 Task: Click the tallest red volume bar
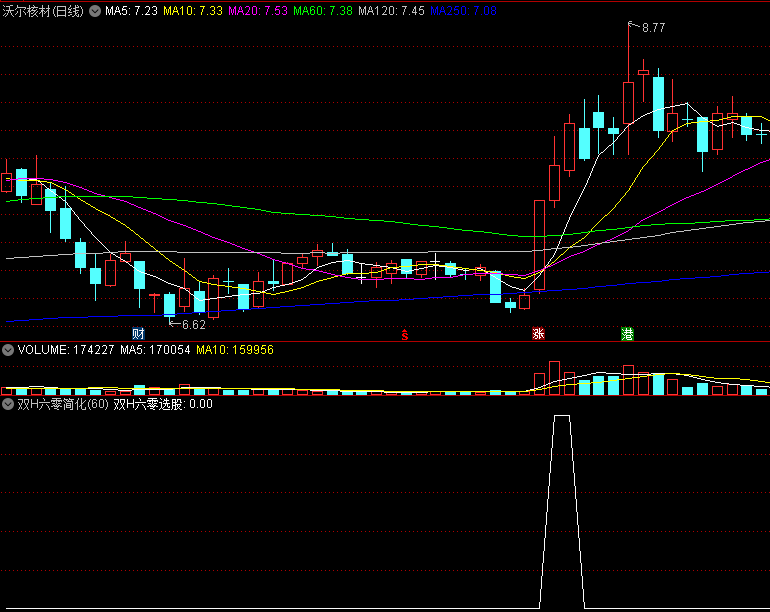(554, 378)
